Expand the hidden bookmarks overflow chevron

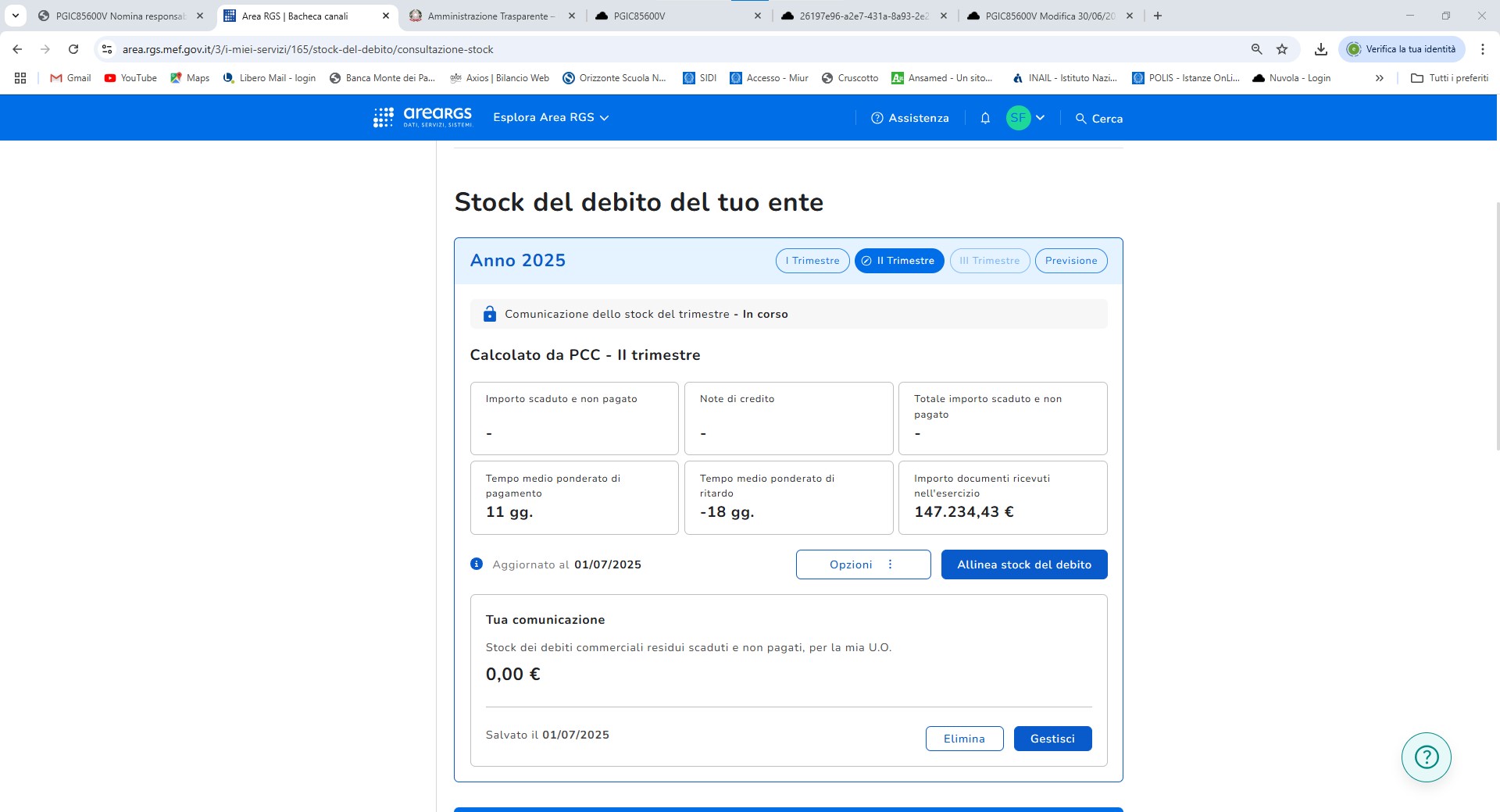click(1379, 78)
